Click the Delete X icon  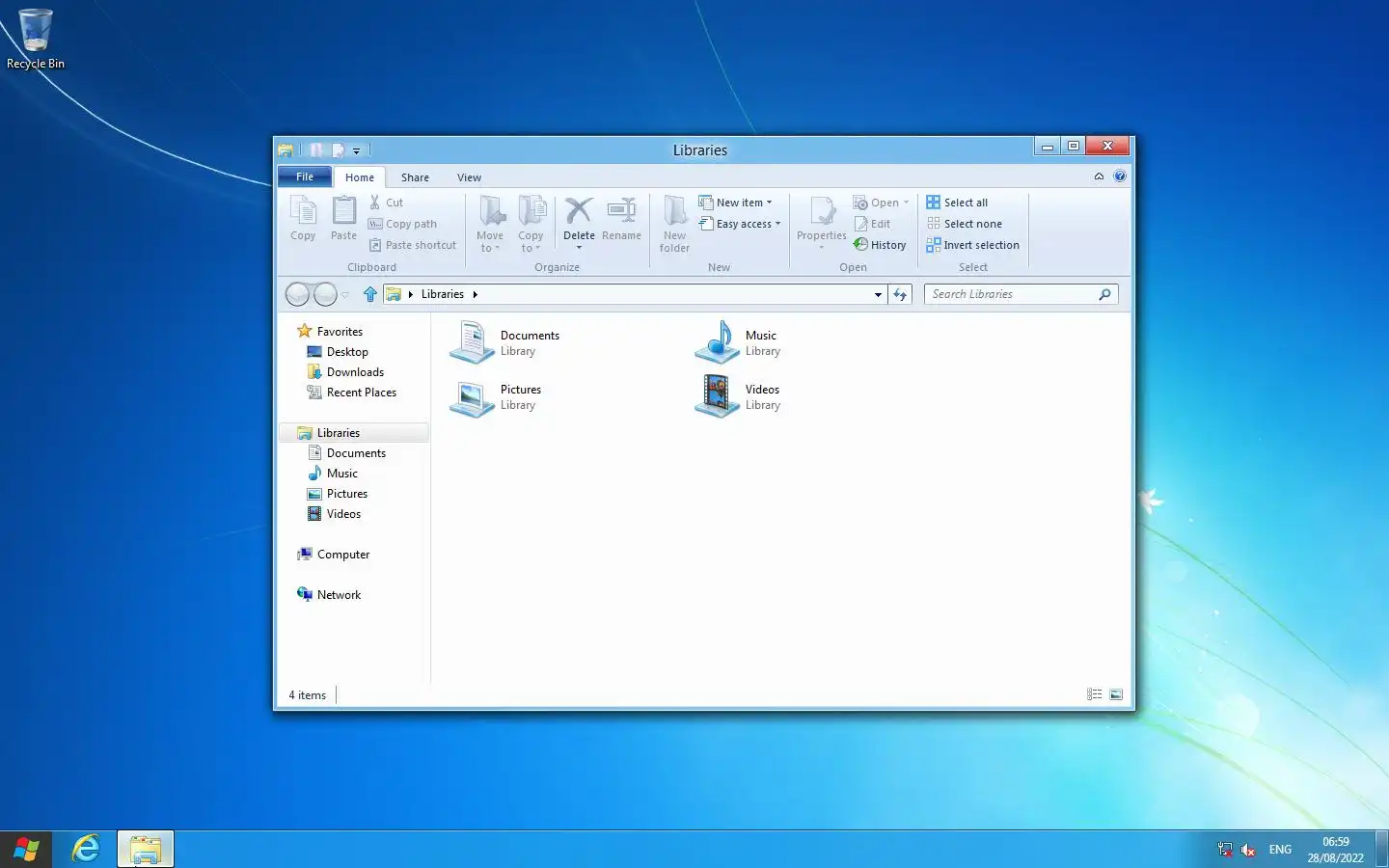coord(579,210)
